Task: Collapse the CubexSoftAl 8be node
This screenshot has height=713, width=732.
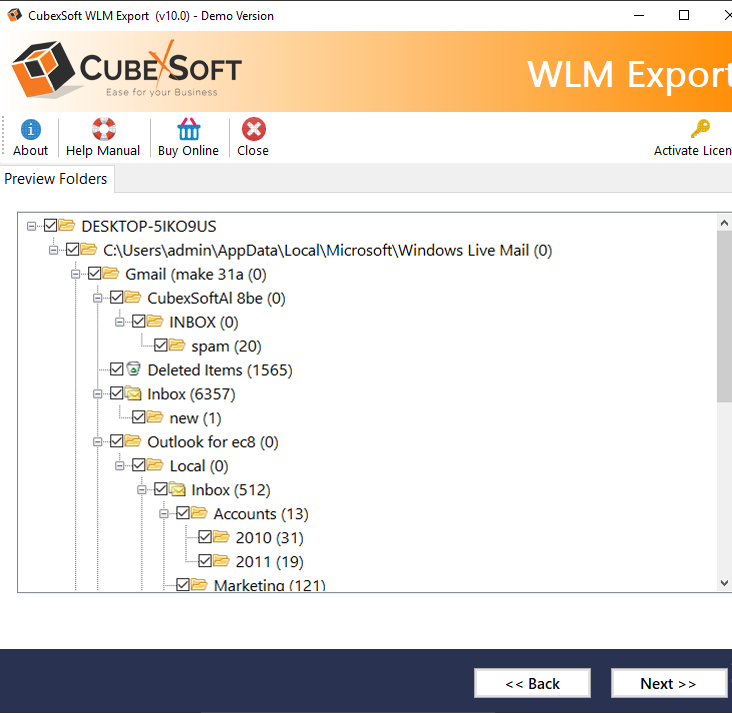Action: (x=97, y=298)
